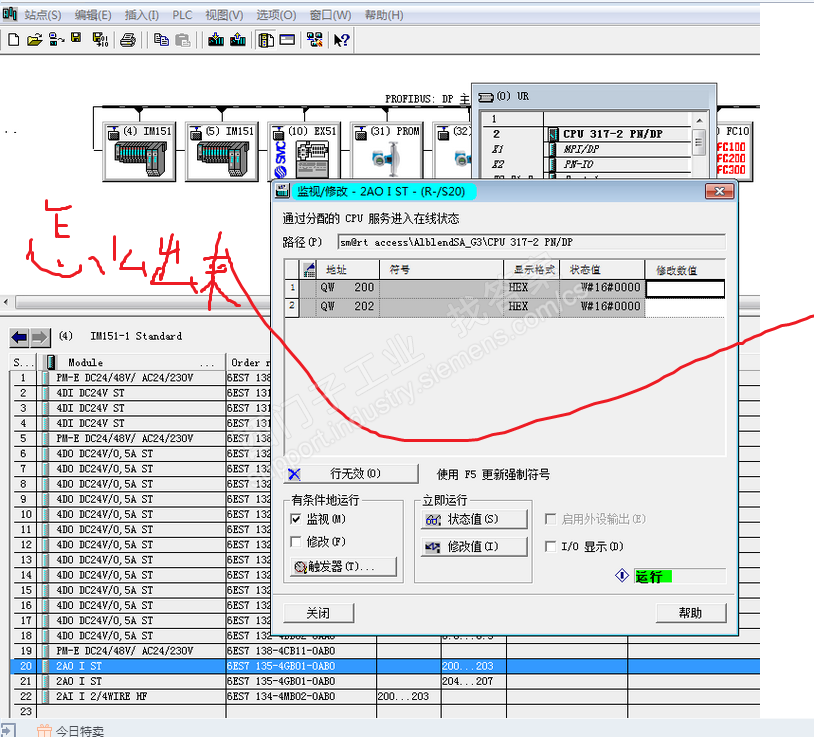
Task: Open the 编辑(E) menu
Action: (x=93, y=15)
